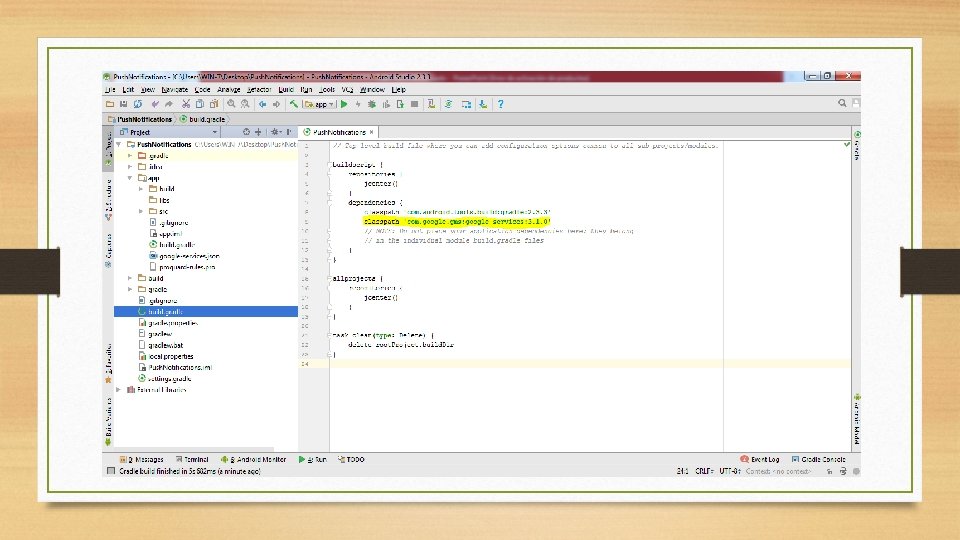960x540 pixels.
Task: Open the TODO tool window
Action: (351, 459)
